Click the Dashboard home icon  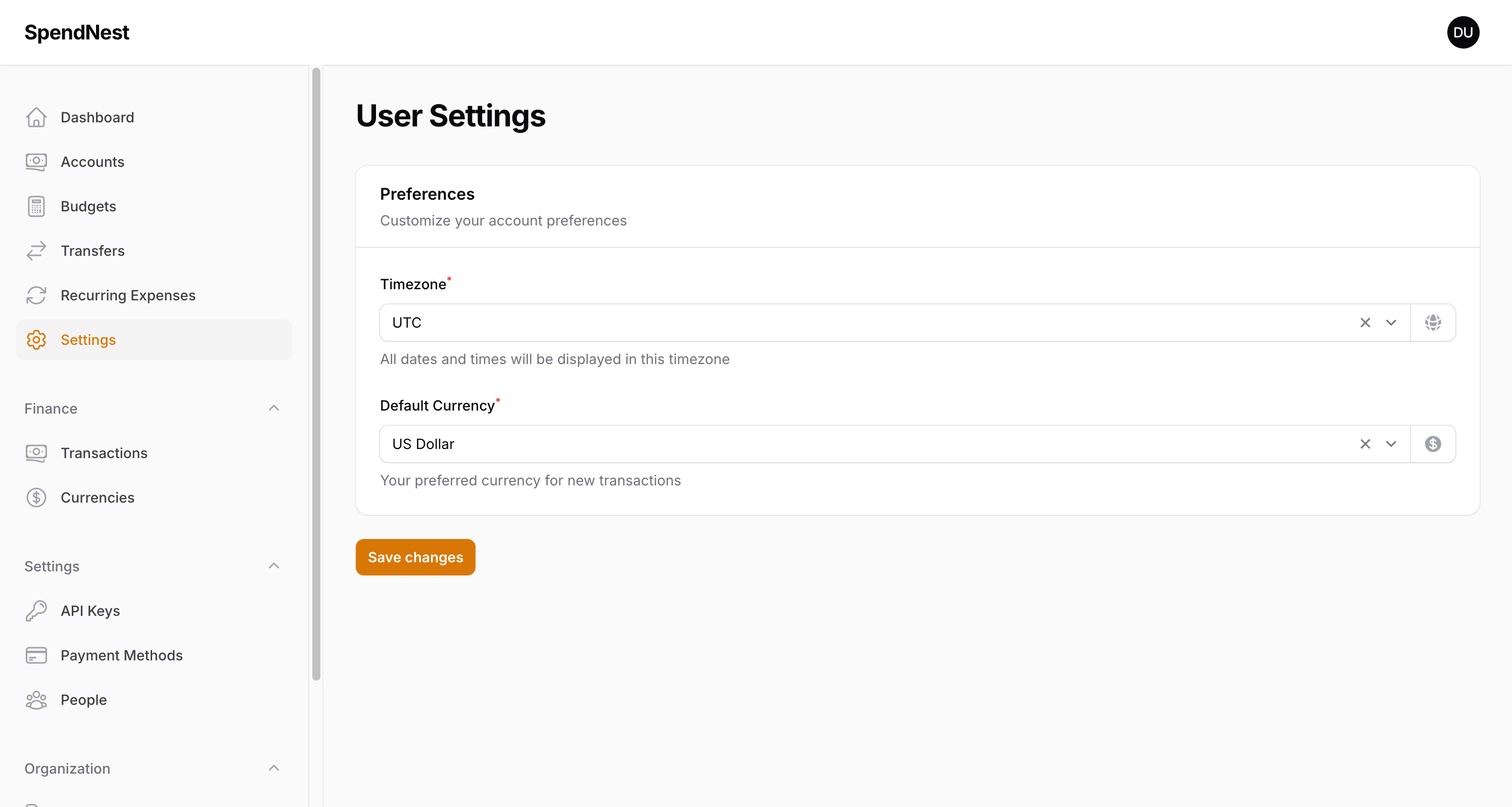(x=36, y=117)
